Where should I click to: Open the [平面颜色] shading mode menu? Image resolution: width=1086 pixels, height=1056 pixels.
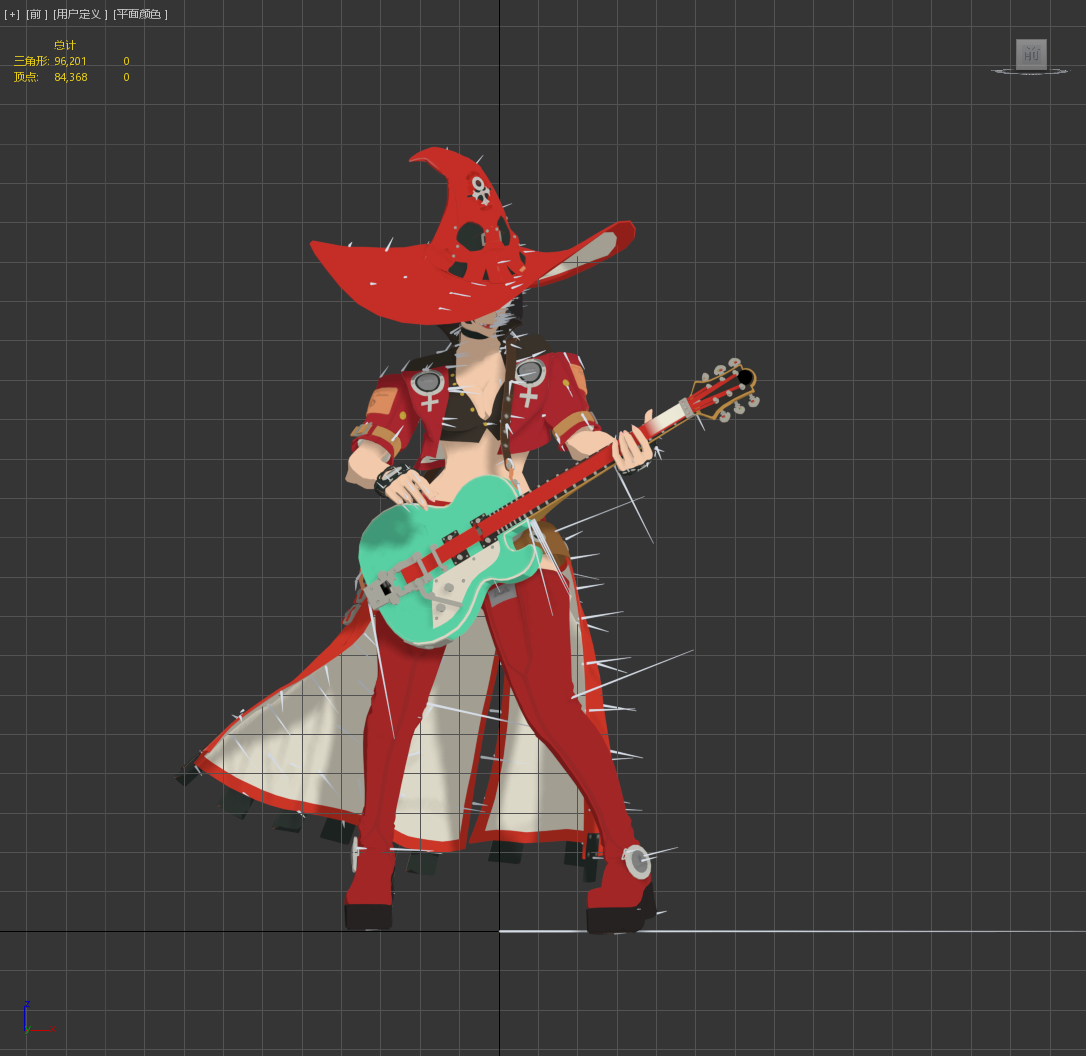(141, 14)
